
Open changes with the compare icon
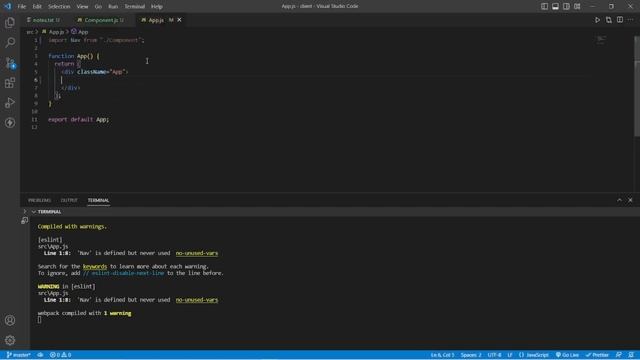(609, 20)
